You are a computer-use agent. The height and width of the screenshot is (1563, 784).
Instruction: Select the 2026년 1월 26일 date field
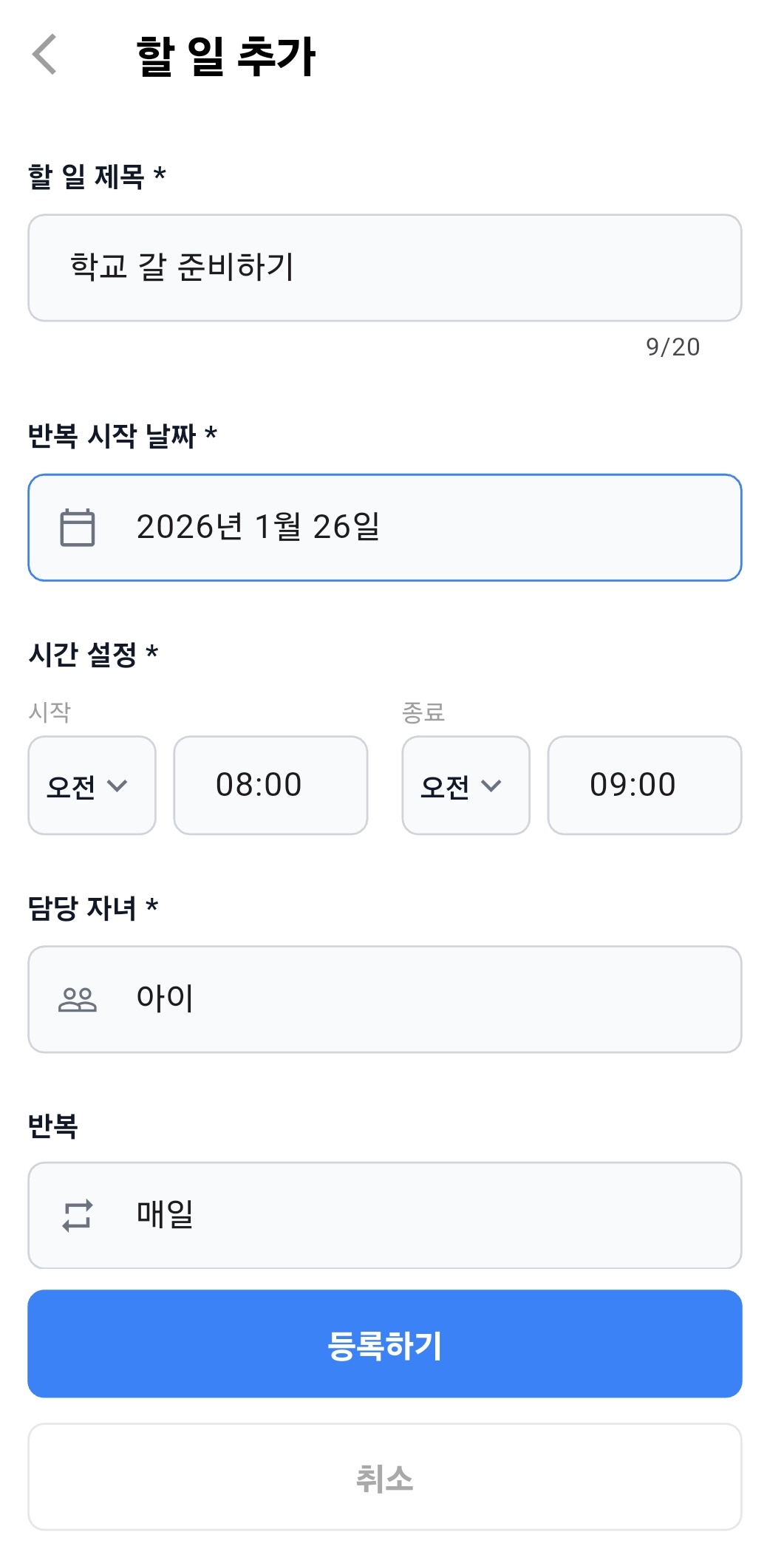tap(385, 527)
